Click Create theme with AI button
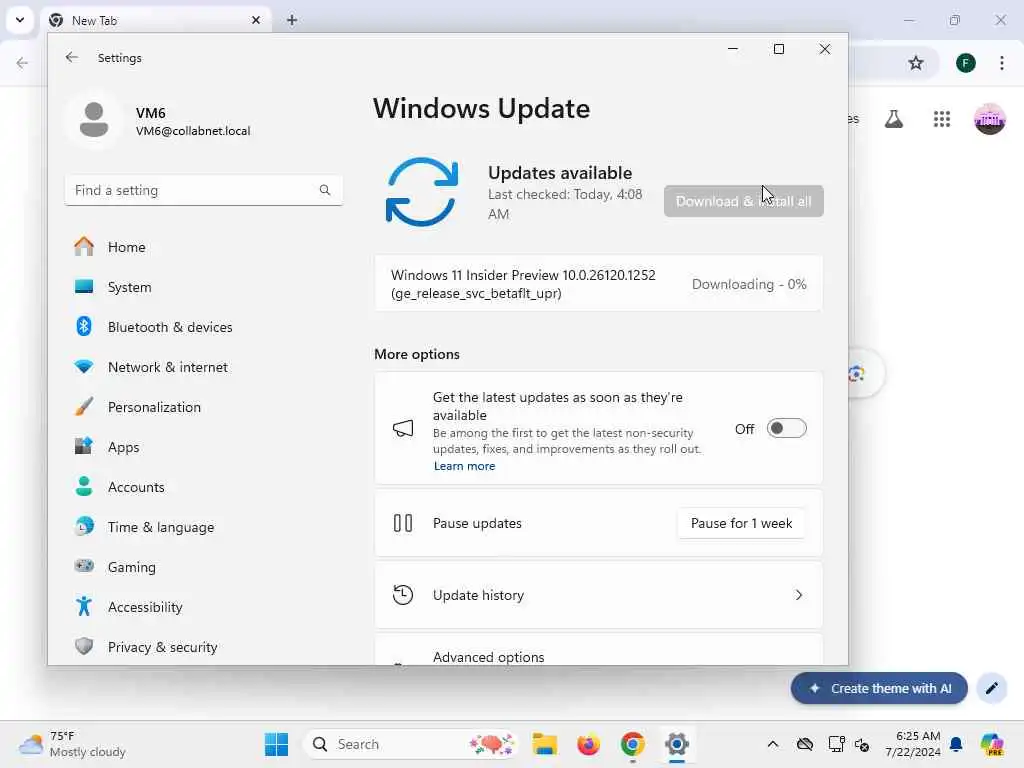Viewport: 1024px width, 768px height. point(879,688)
